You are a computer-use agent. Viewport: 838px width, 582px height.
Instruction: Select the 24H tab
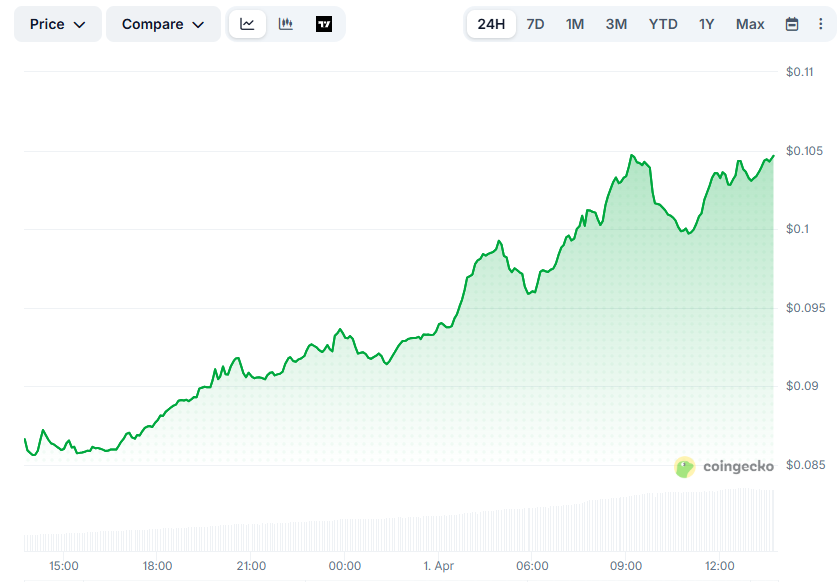tap(493, 23)
